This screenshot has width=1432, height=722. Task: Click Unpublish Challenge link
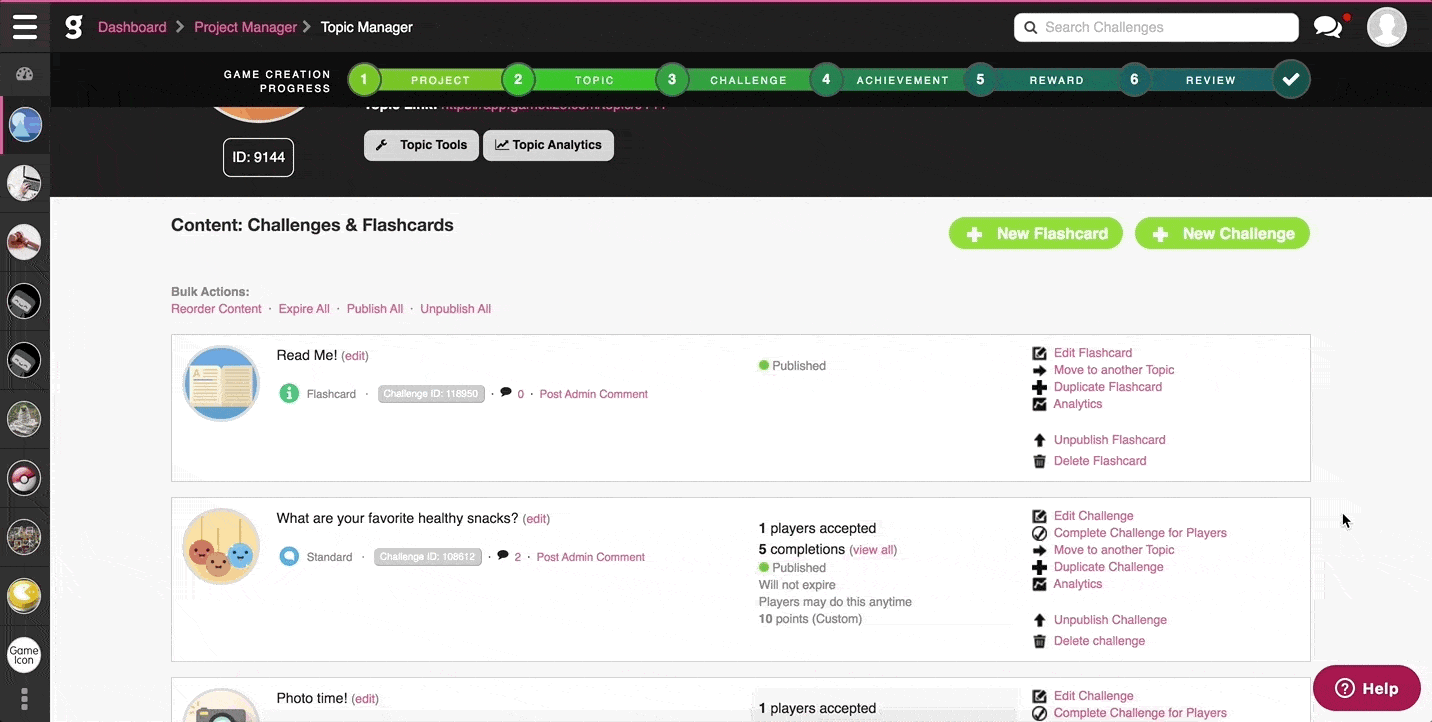pyautogui.click(x=1110, y=620)
